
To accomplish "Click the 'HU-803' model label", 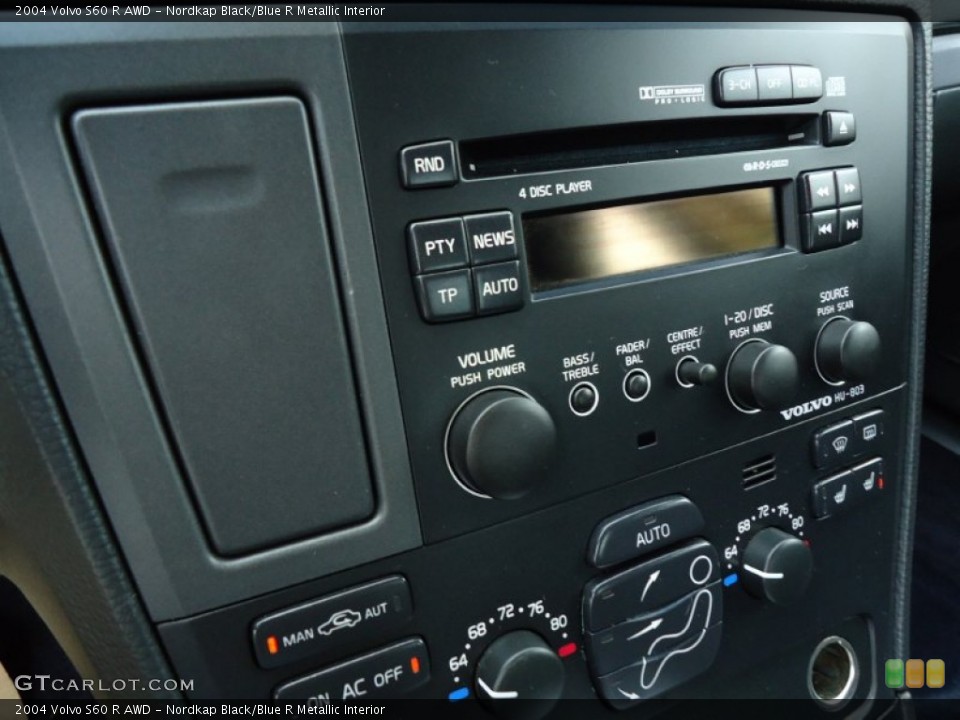I will point(849,392).
